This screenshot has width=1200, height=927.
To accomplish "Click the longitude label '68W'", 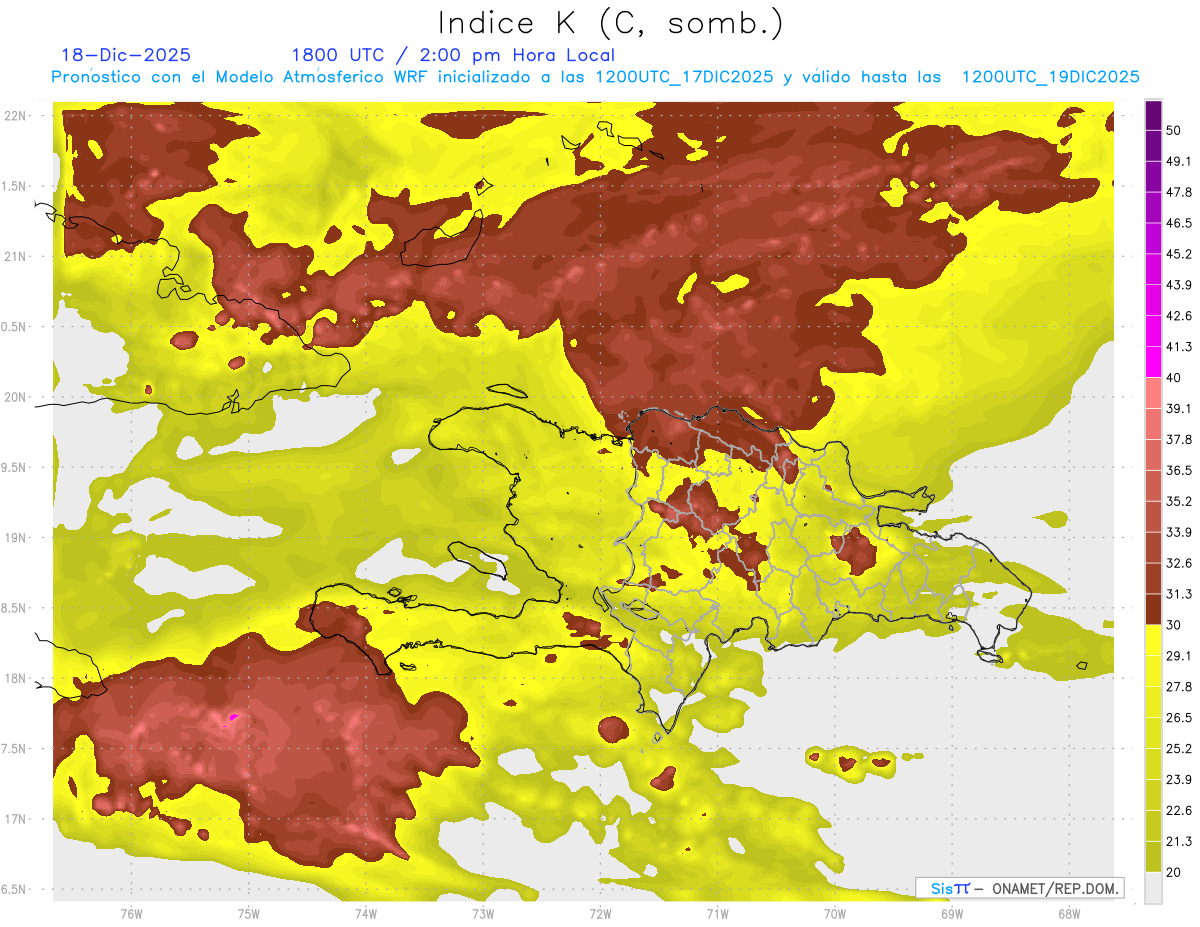I will click(1068, 914).
